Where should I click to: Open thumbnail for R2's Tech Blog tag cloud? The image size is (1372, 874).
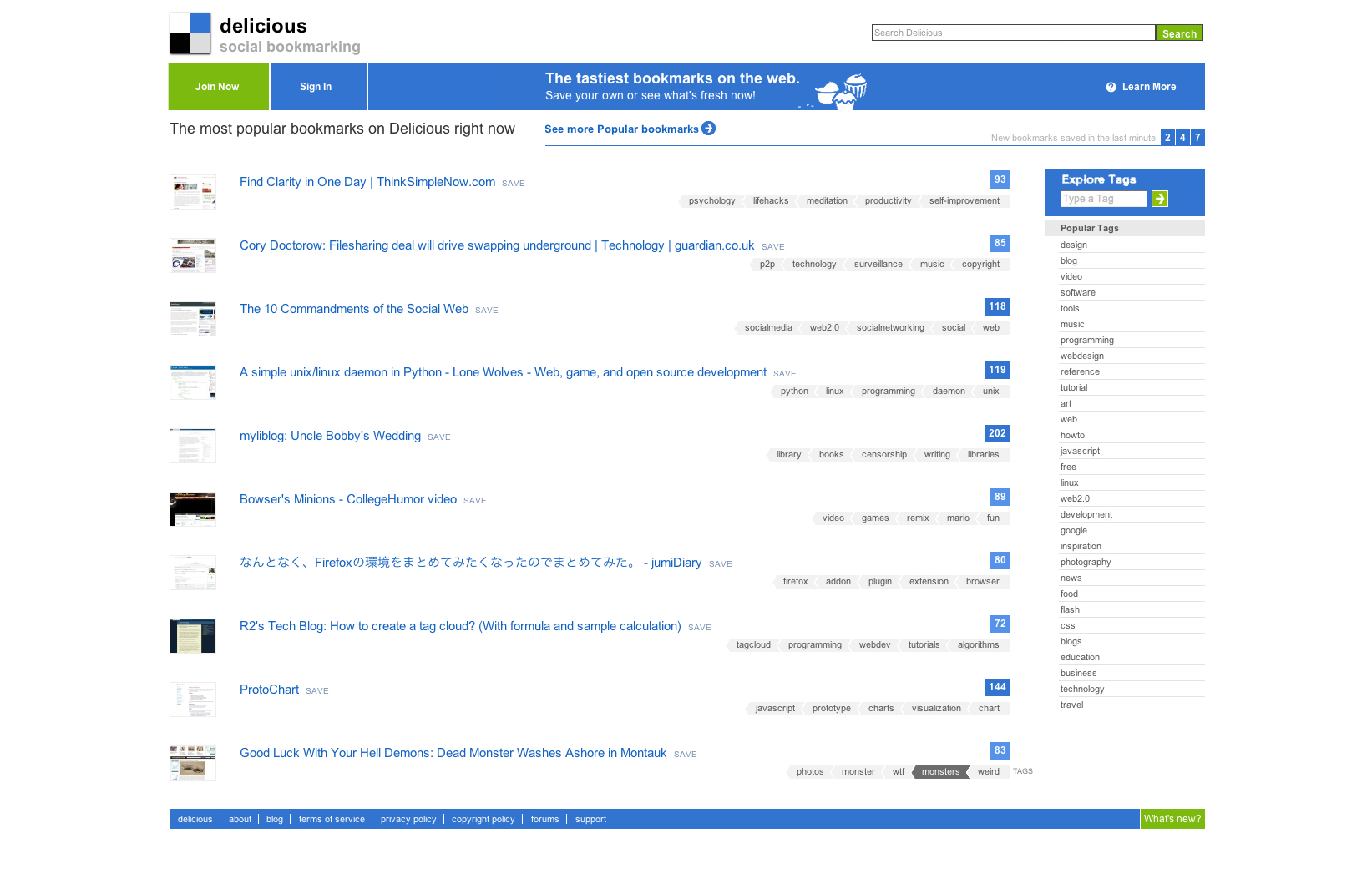tap(193, 636)
